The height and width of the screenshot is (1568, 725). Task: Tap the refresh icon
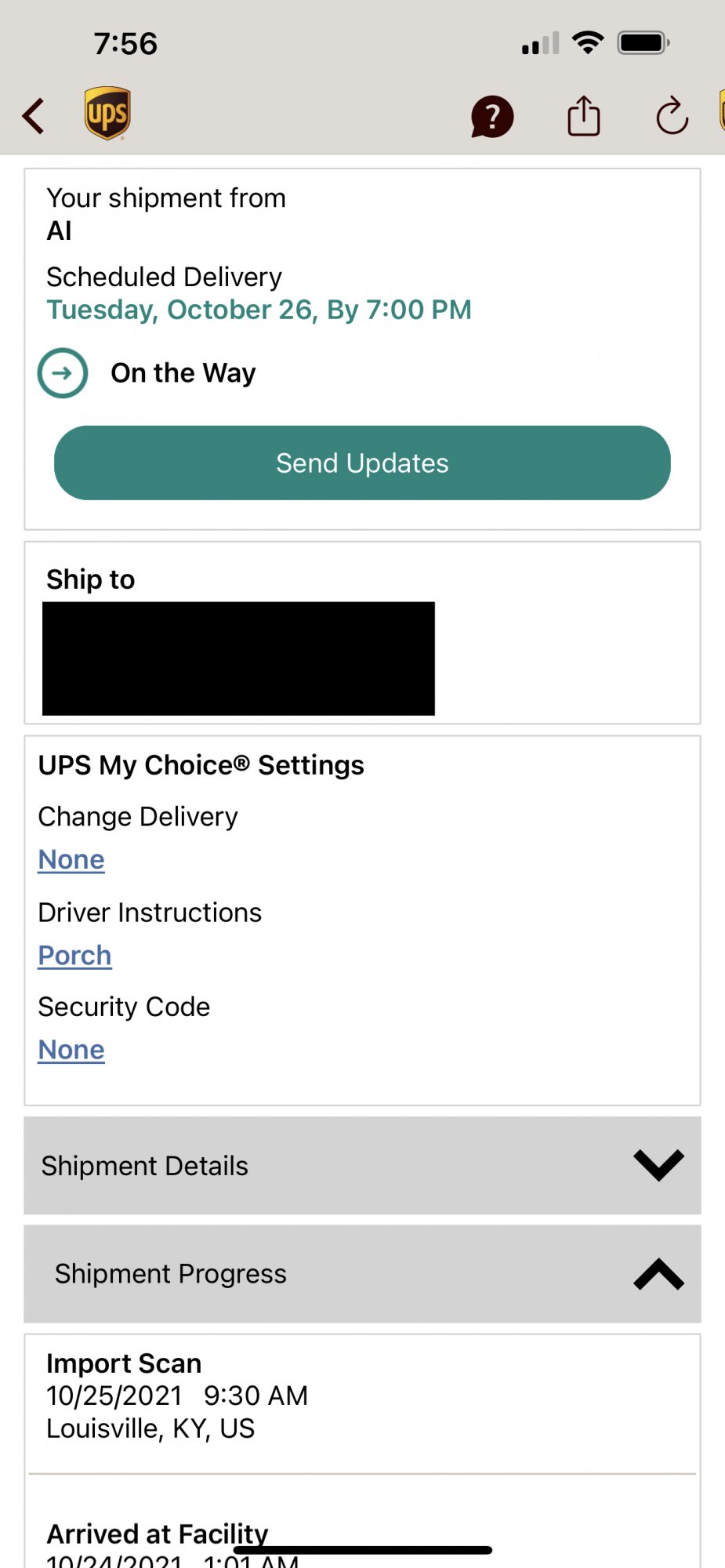tap(672, 117)
